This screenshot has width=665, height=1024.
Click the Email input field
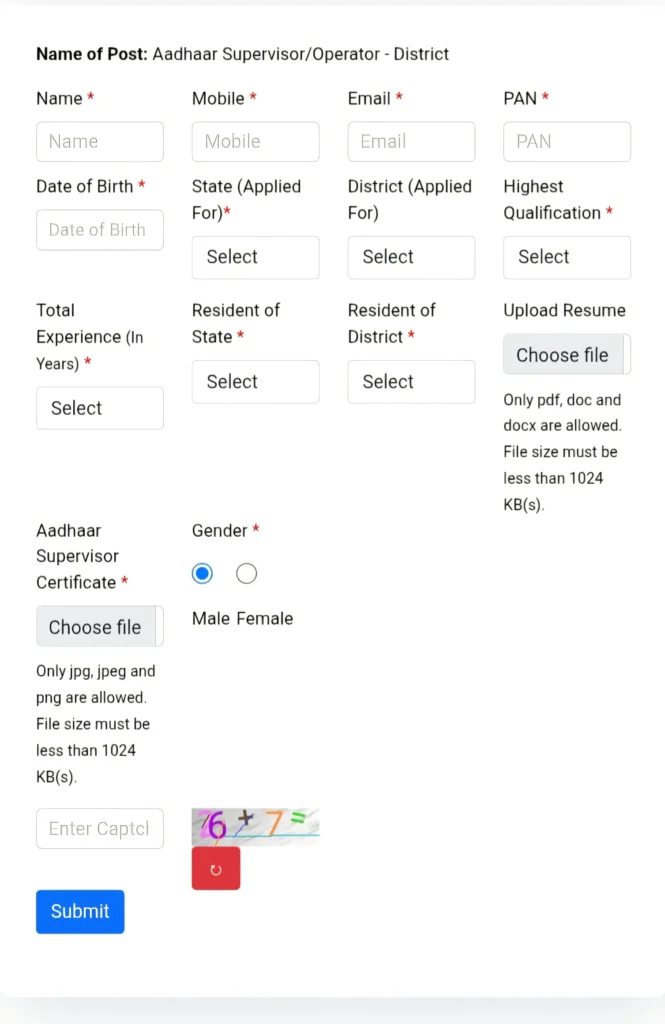(411, 142)
